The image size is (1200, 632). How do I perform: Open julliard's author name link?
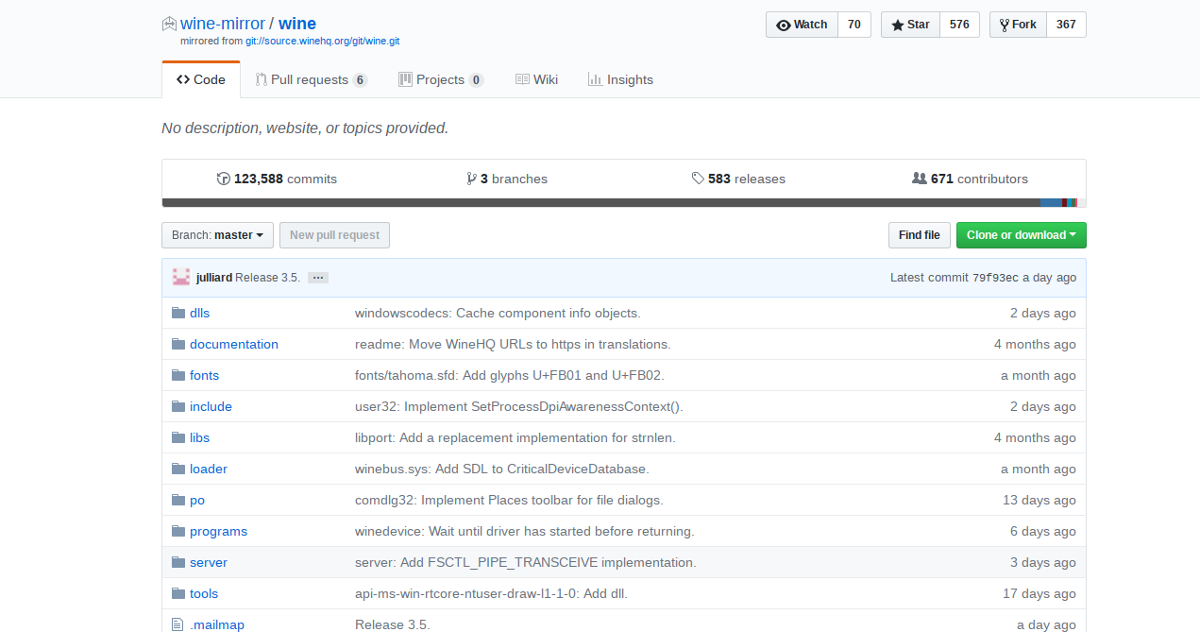pos(214,277)
